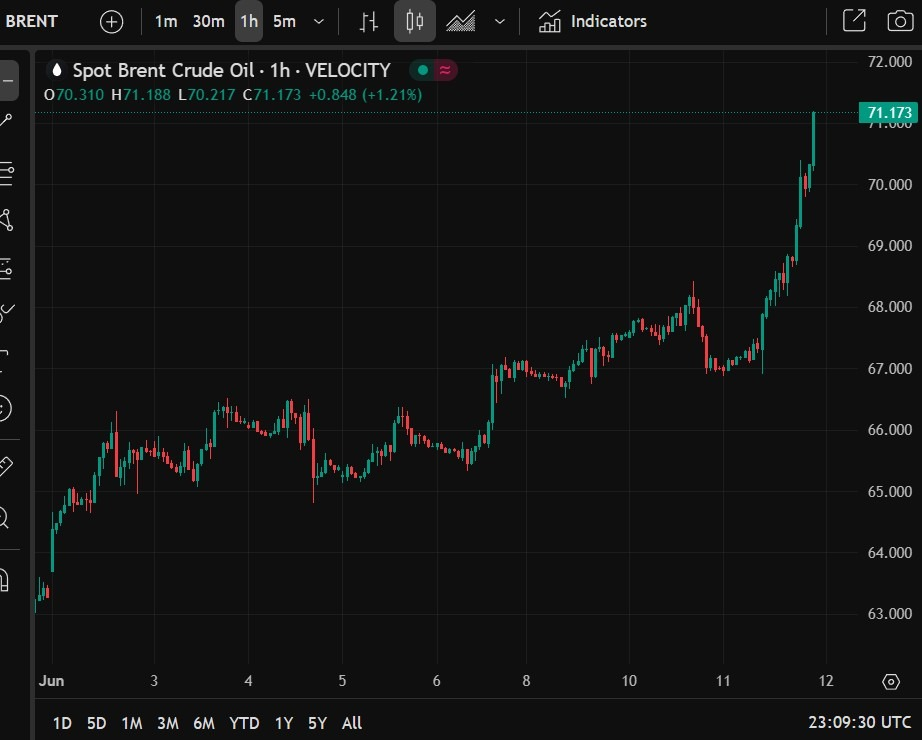The width and height of the screenshot is (922, 740).
Task: Switch to the 1h interval
Action: (249, 22)
